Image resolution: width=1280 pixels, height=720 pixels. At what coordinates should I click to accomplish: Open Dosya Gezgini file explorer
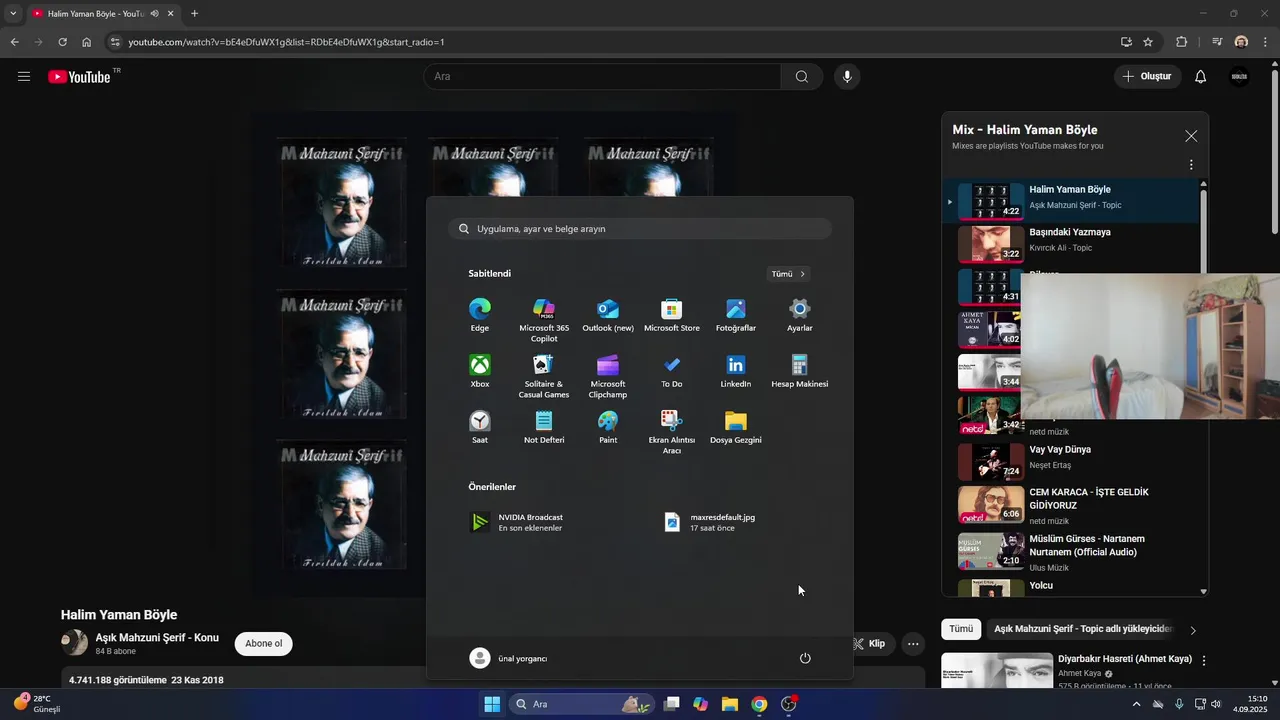[x=736, y=427]
